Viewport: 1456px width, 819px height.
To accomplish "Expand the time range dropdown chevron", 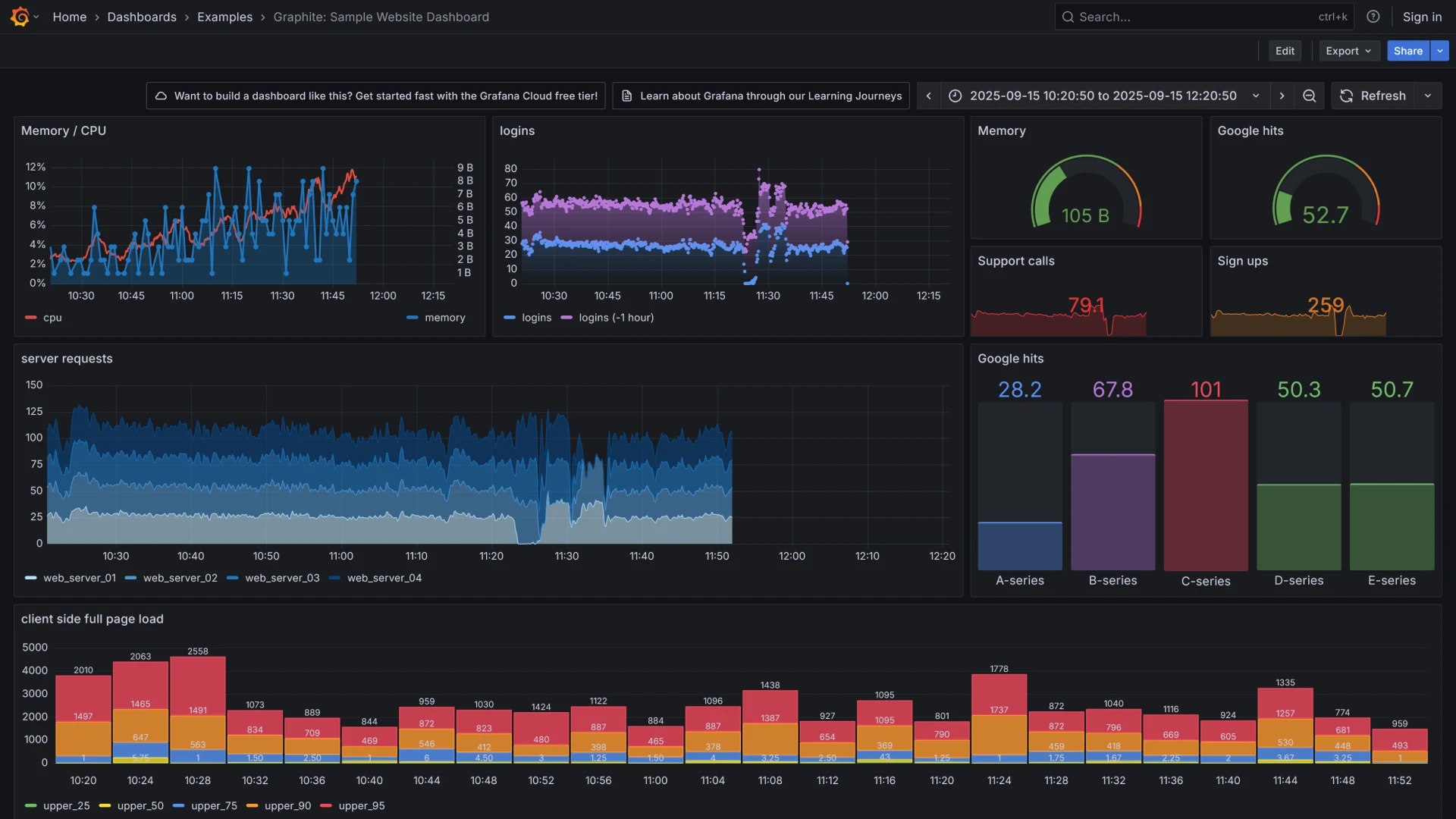I will coord(1257,96).
